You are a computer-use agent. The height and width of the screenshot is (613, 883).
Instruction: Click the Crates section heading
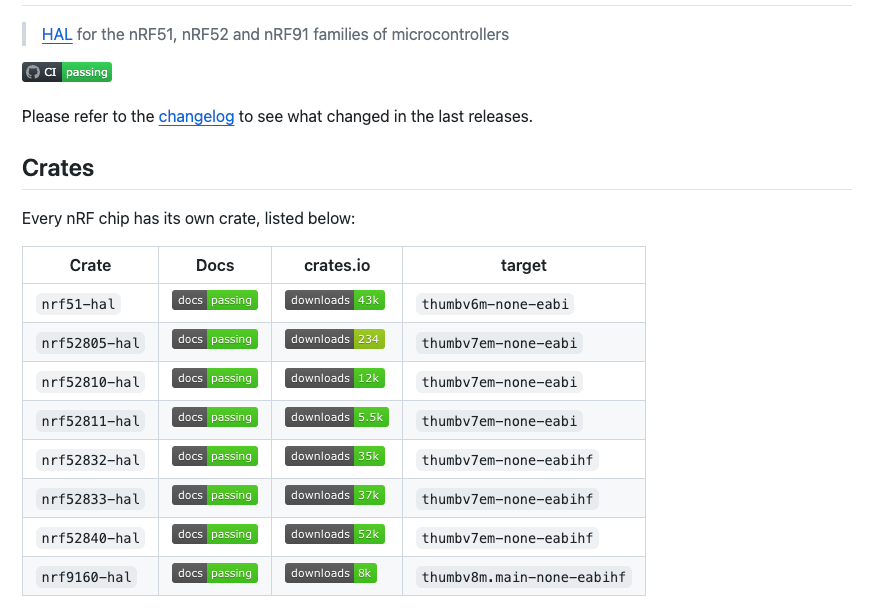click(x=58, y=168)
